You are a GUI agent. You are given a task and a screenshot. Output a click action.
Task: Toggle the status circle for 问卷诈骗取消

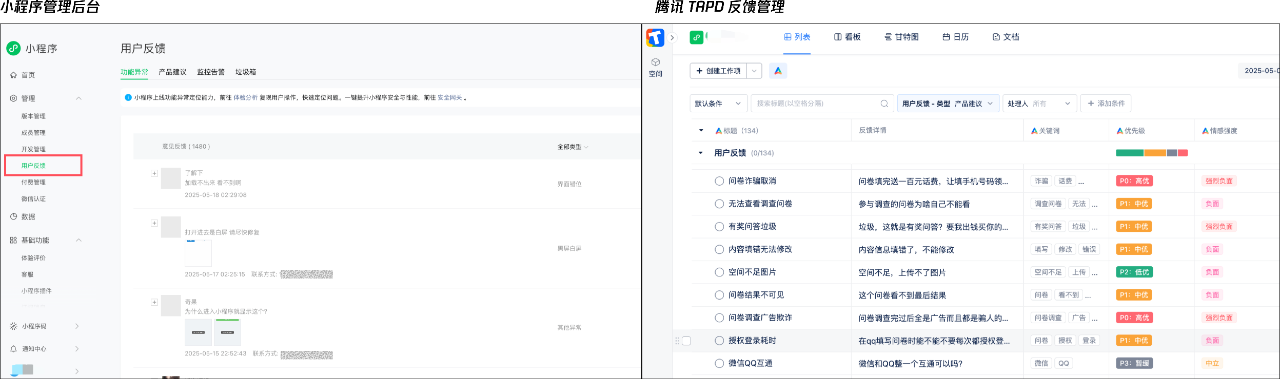pos(719,181)
